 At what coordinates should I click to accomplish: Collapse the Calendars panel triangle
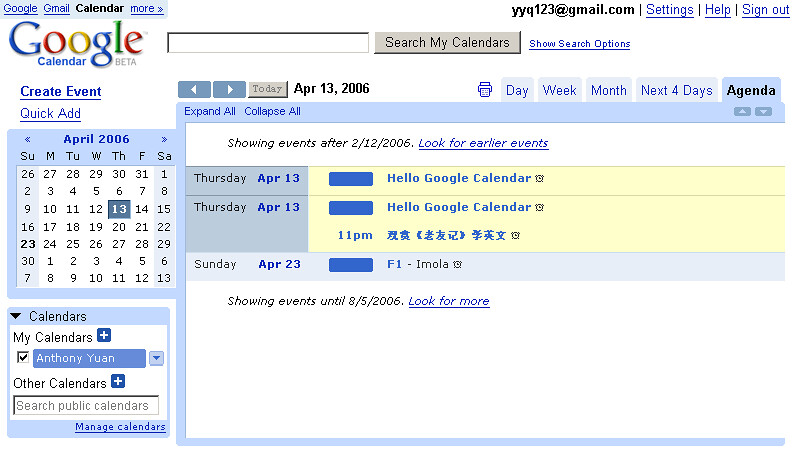(x=16, y=316)
